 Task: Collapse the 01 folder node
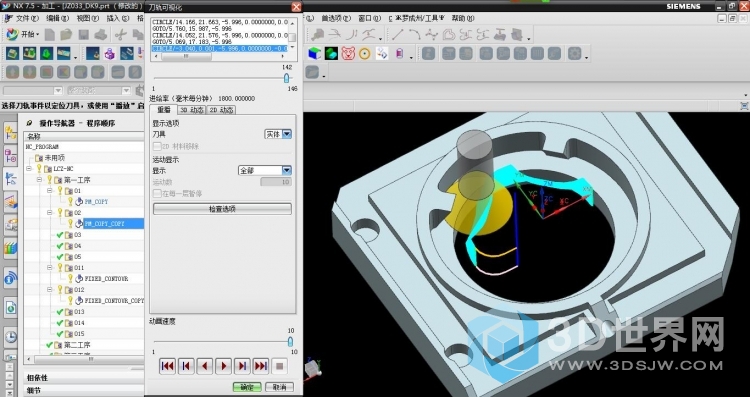(50, 191)
